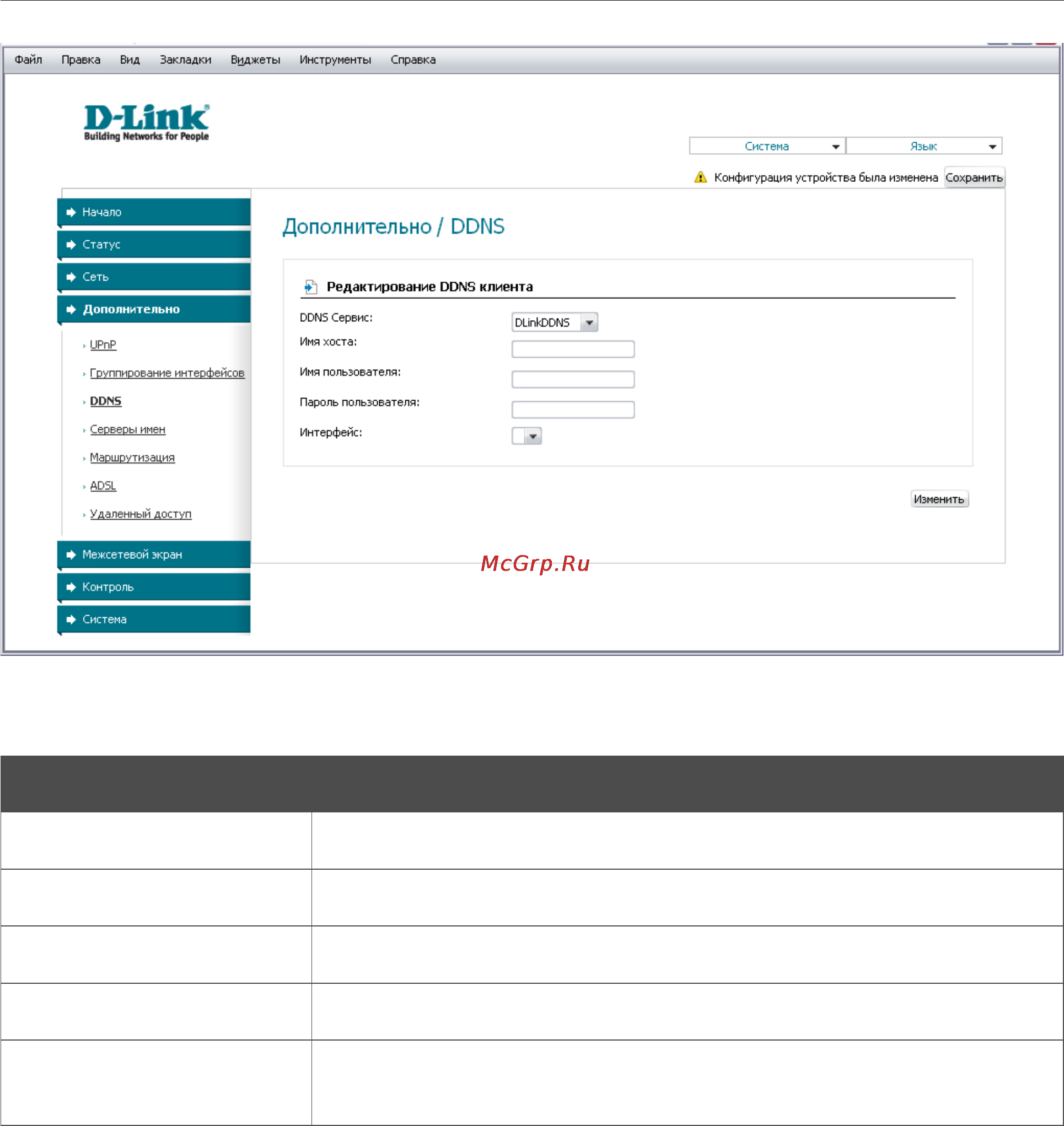This screenshot has height=1126, width=1064.
Task: Open the DDNS Сервис dropdown
Action: [x=555, y=322]
